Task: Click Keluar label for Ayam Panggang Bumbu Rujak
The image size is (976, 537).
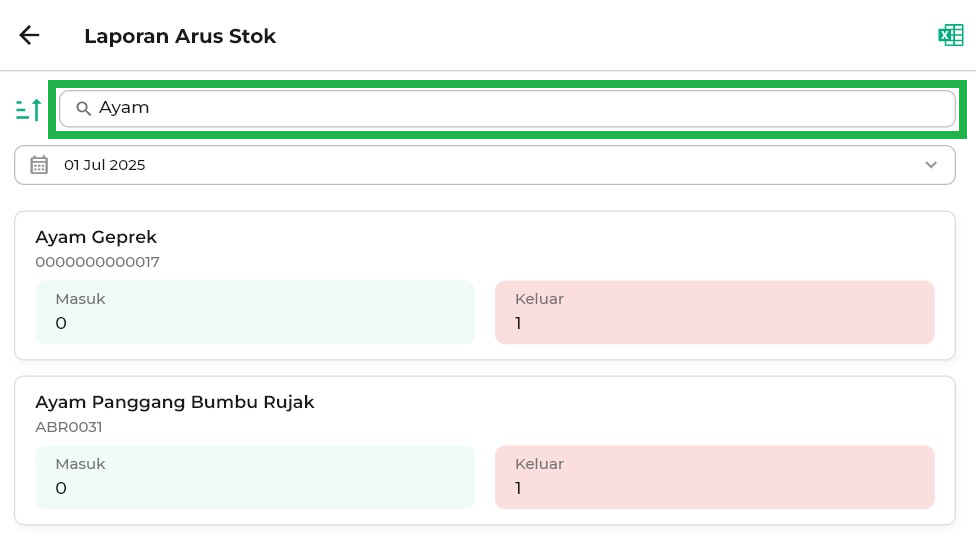Action: (539, 464)
